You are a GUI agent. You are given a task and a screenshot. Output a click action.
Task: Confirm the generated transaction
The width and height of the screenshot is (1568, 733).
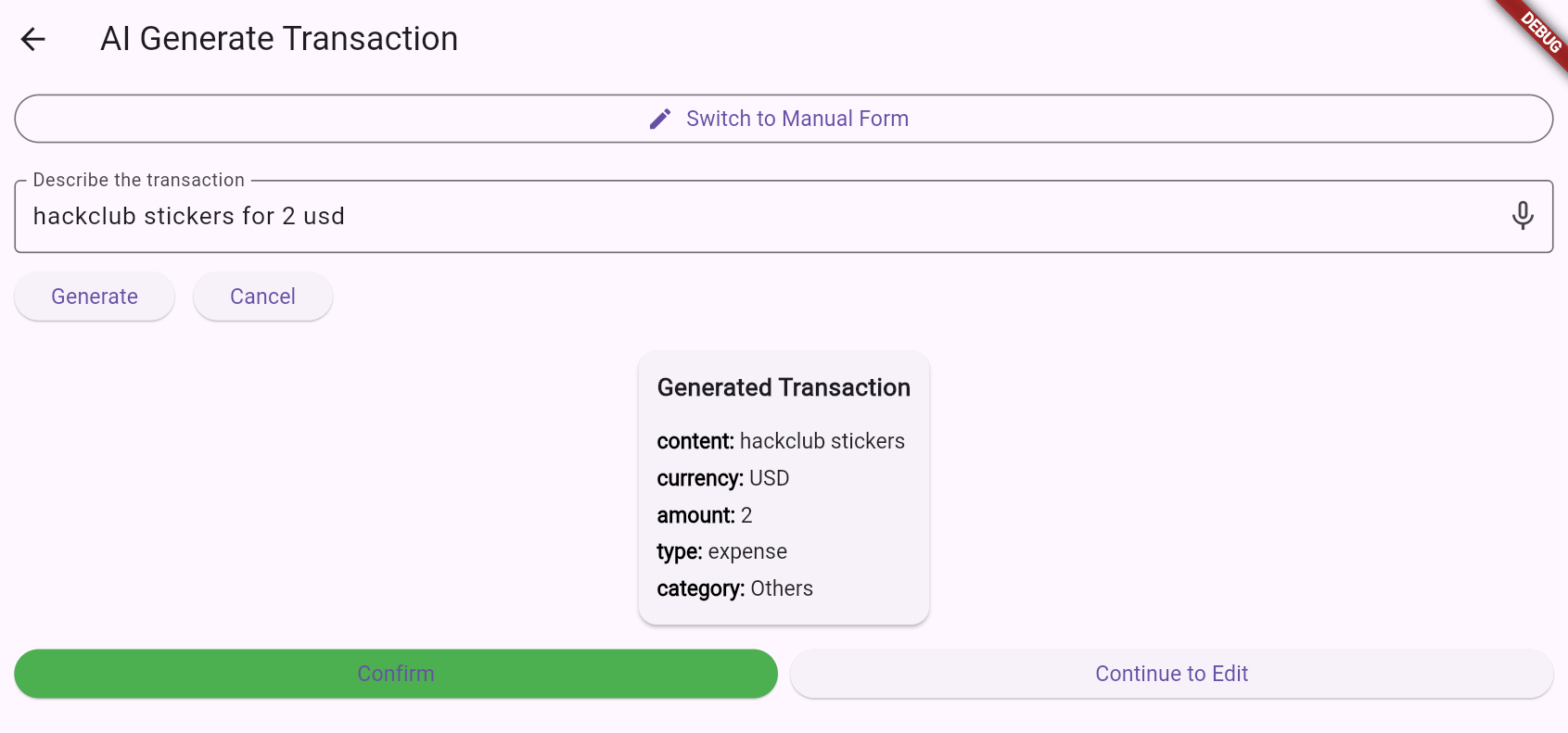[396, 674]
